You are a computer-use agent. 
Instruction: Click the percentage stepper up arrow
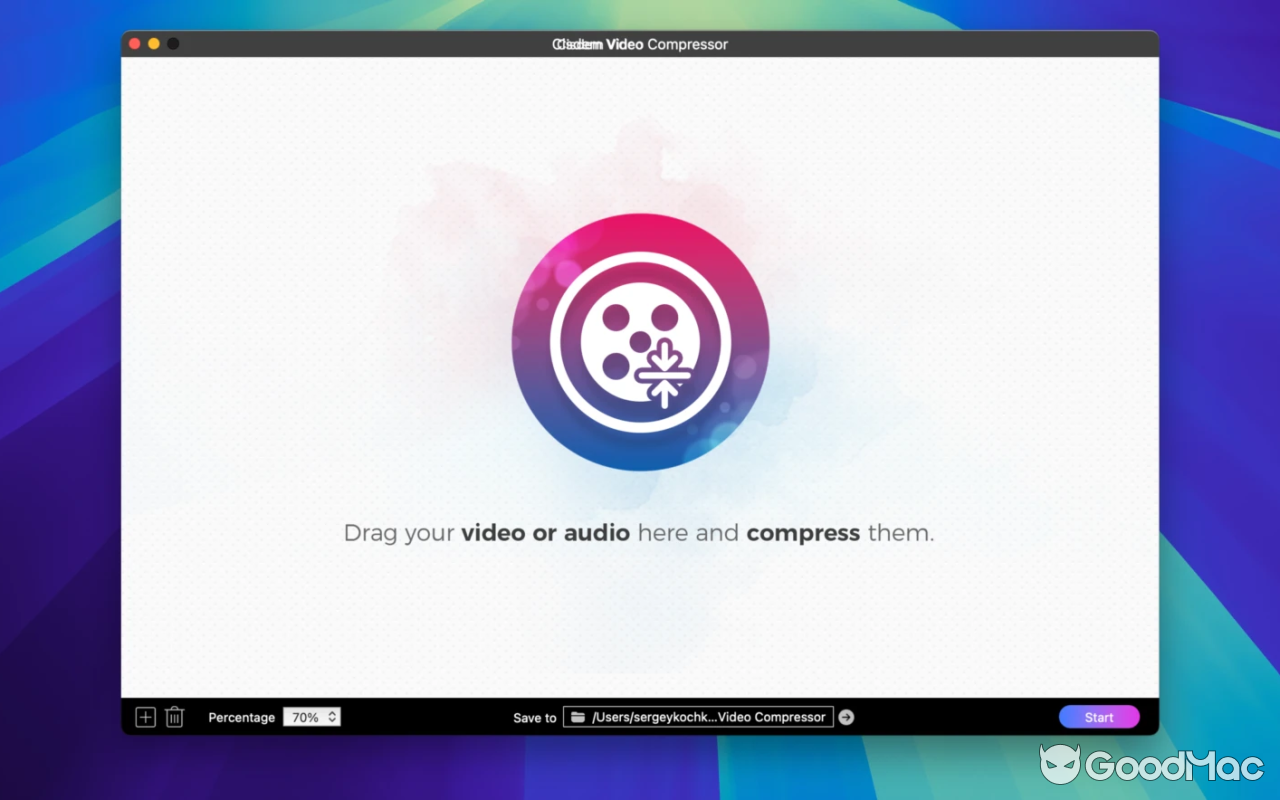332,712
